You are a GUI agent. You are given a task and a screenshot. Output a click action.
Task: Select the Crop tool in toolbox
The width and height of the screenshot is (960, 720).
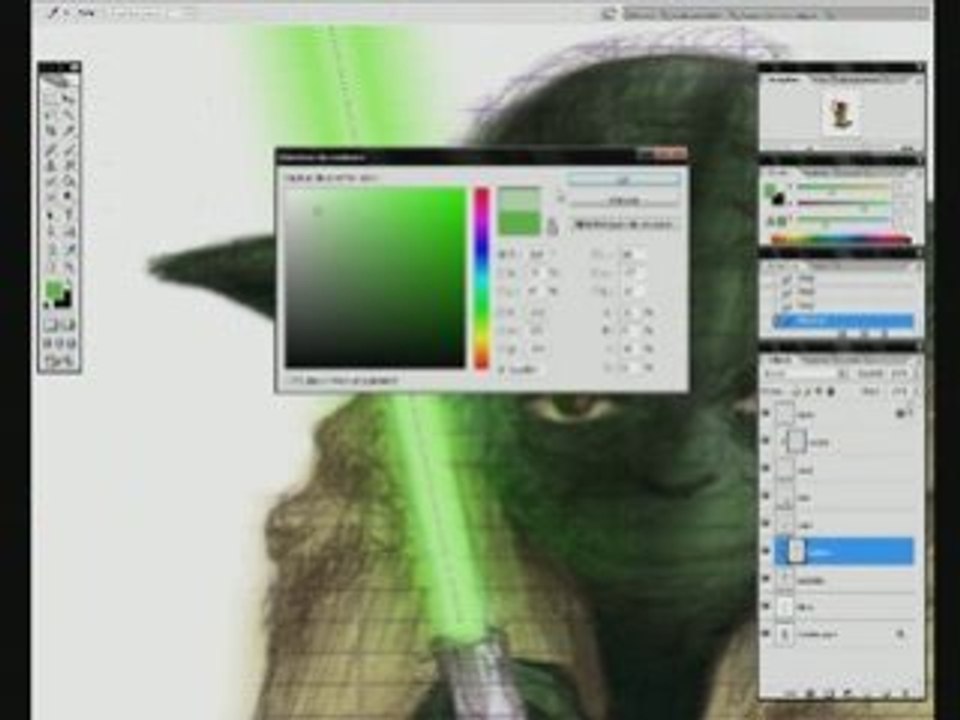click(51, 130)
